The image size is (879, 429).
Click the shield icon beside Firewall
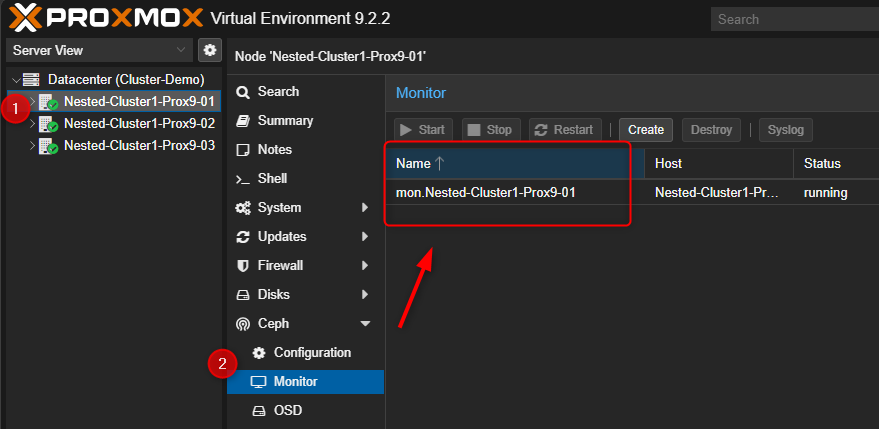[x=243, y=266]
